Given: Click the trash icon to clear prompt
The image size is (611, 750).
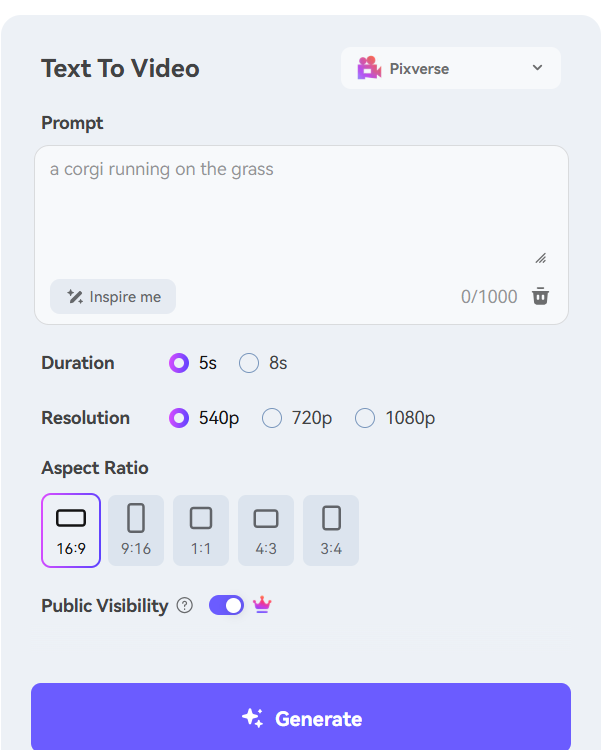Looking at the screenshot, I should coord(540,296).
